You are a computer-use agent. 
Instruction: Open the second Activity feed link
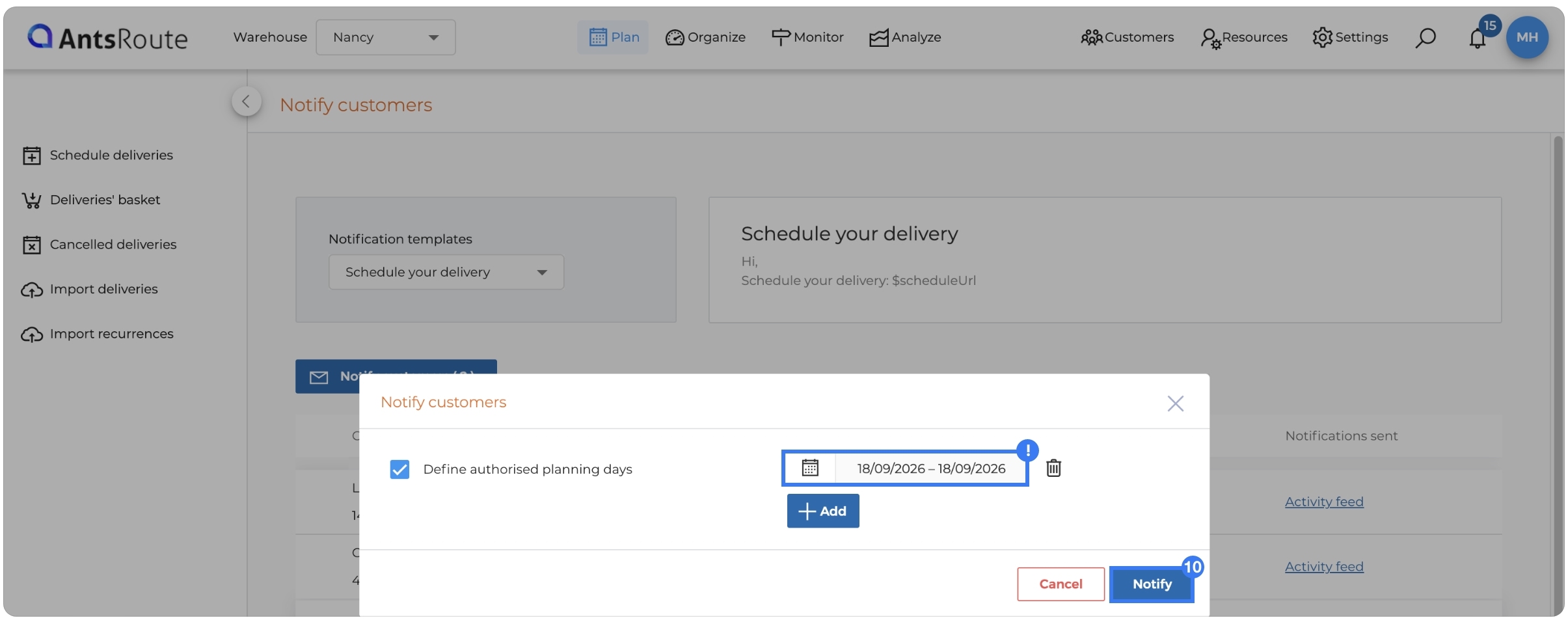[x=1324, y=567]
